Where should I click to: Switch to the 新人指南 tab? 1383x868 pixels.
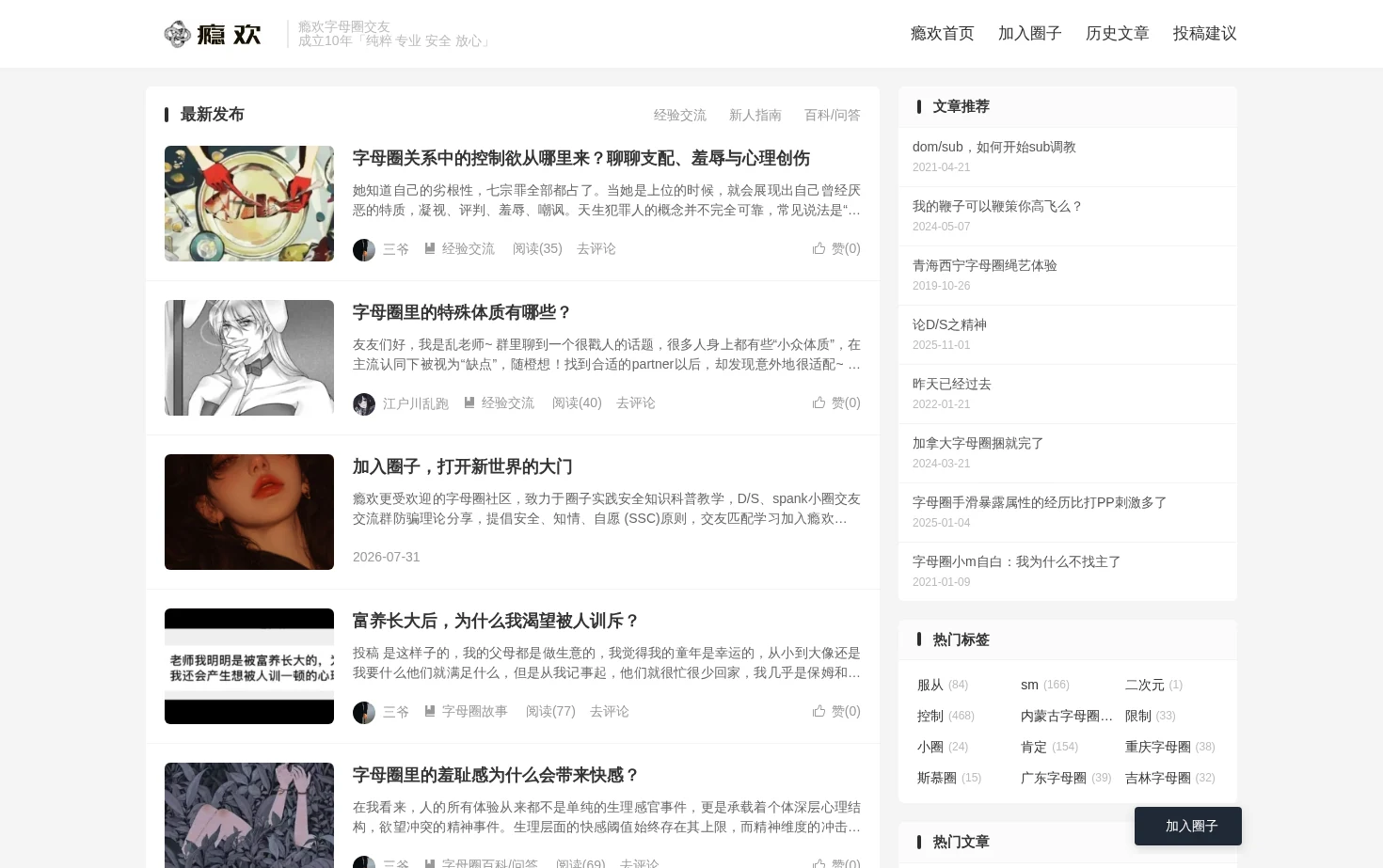pos(755,115)
